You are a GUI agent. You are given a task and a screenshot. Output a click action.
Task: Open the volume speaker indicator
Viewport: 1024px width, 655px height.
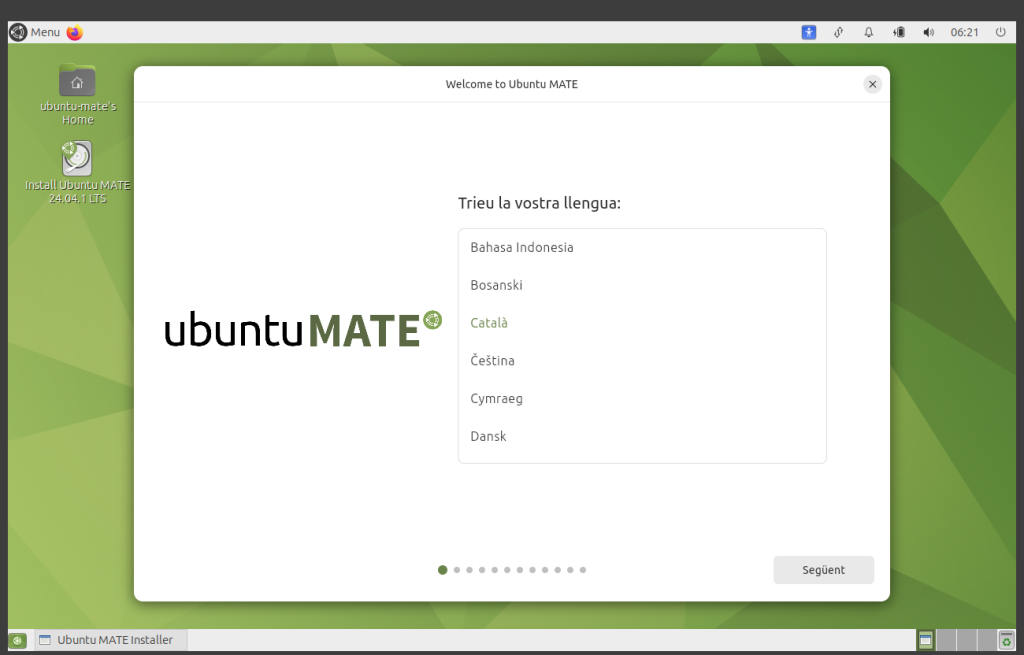pos(928,32)
